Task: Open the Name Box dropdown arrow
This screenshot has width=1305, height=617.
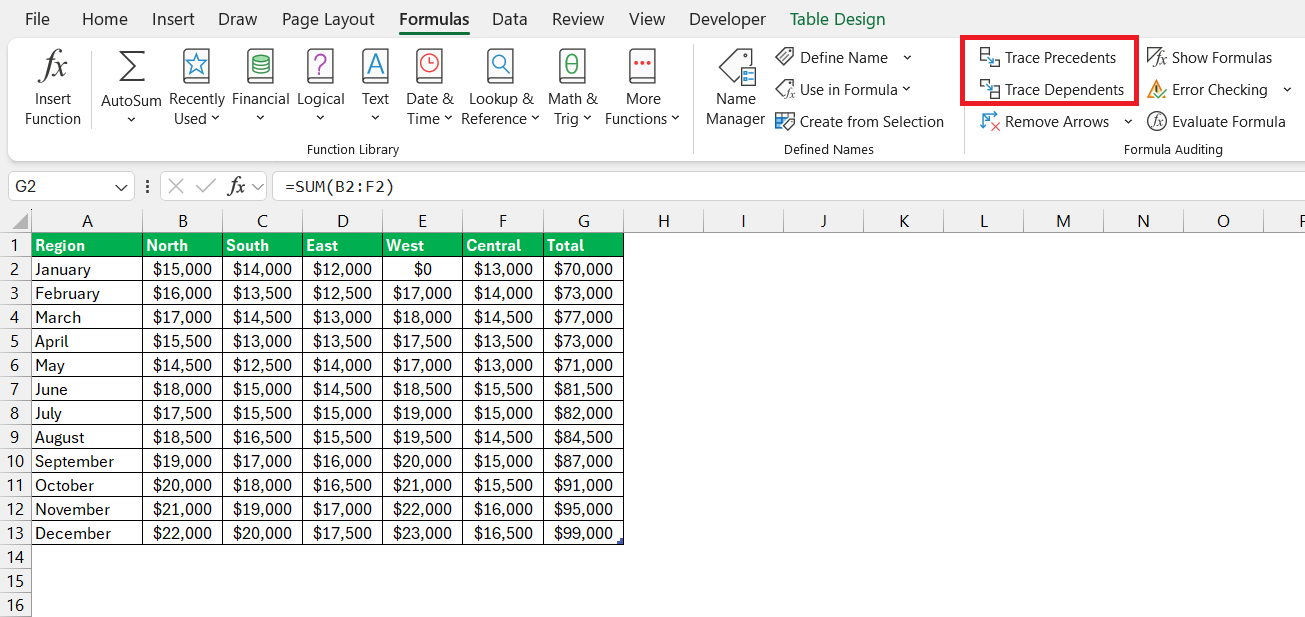Action: (x=121, y=187)
